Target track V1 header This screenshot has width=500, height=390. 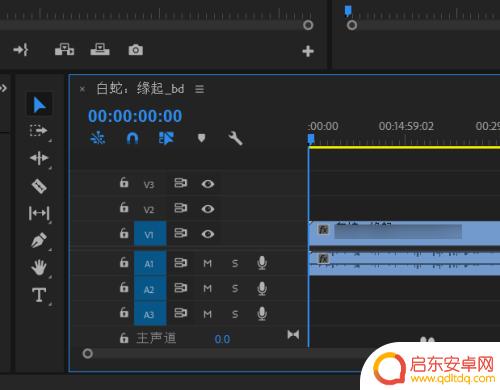150,234
